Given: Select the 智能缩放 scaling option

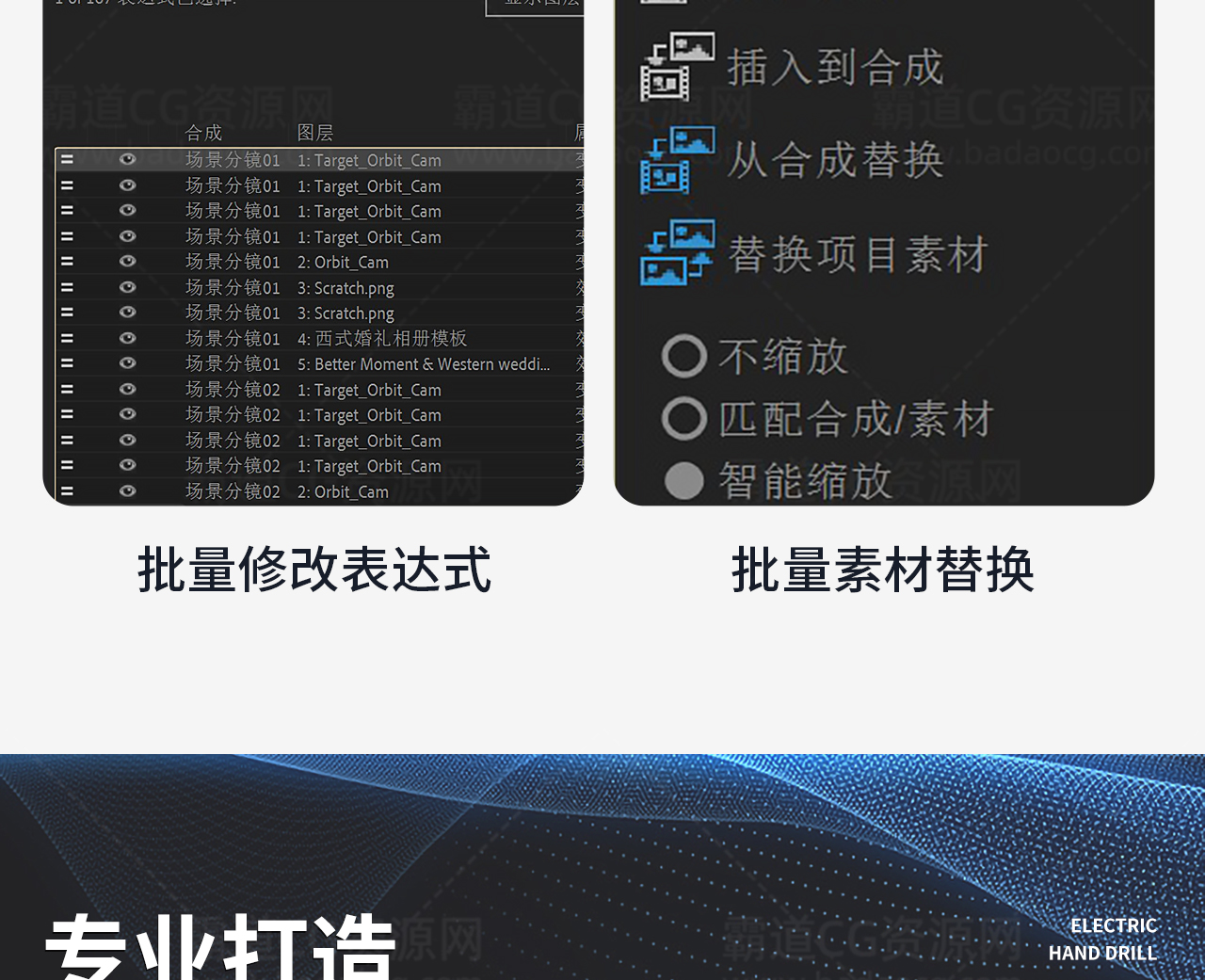Looking at the screenshot, I should [x=684, y=481].
